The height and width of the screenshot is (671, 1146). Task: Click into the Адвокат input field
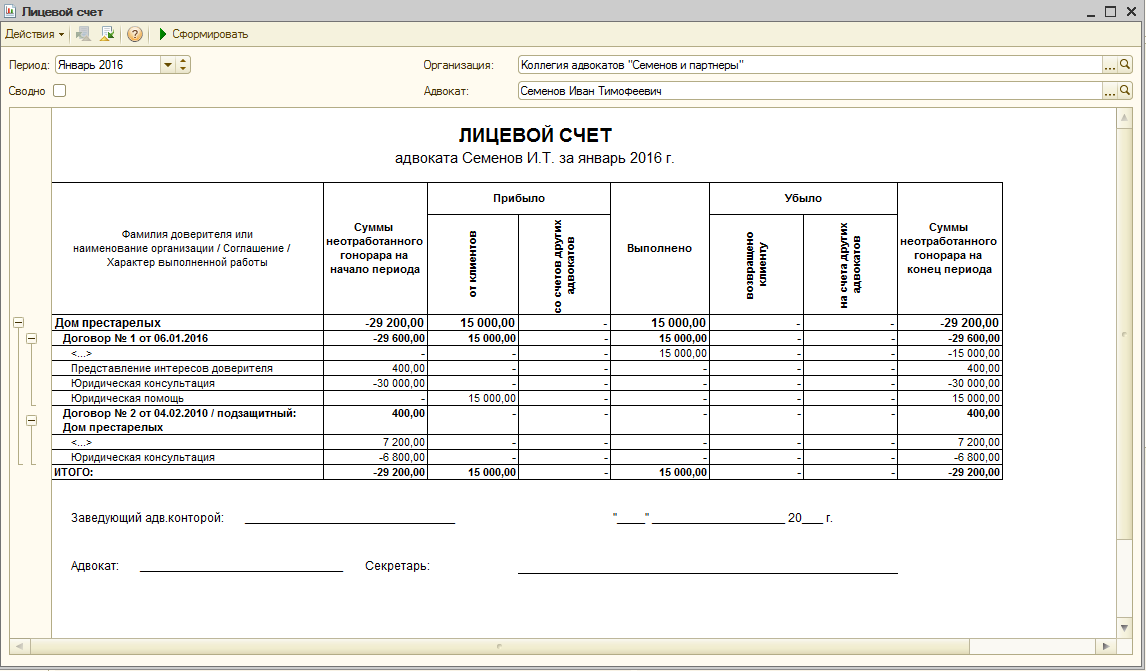pyautogui.click(x=810, y=91)
